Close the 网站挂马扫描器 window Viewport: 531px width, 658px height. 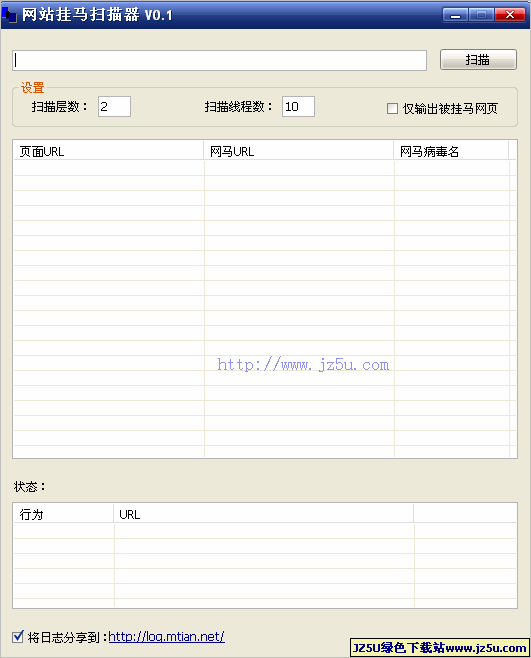510,15
